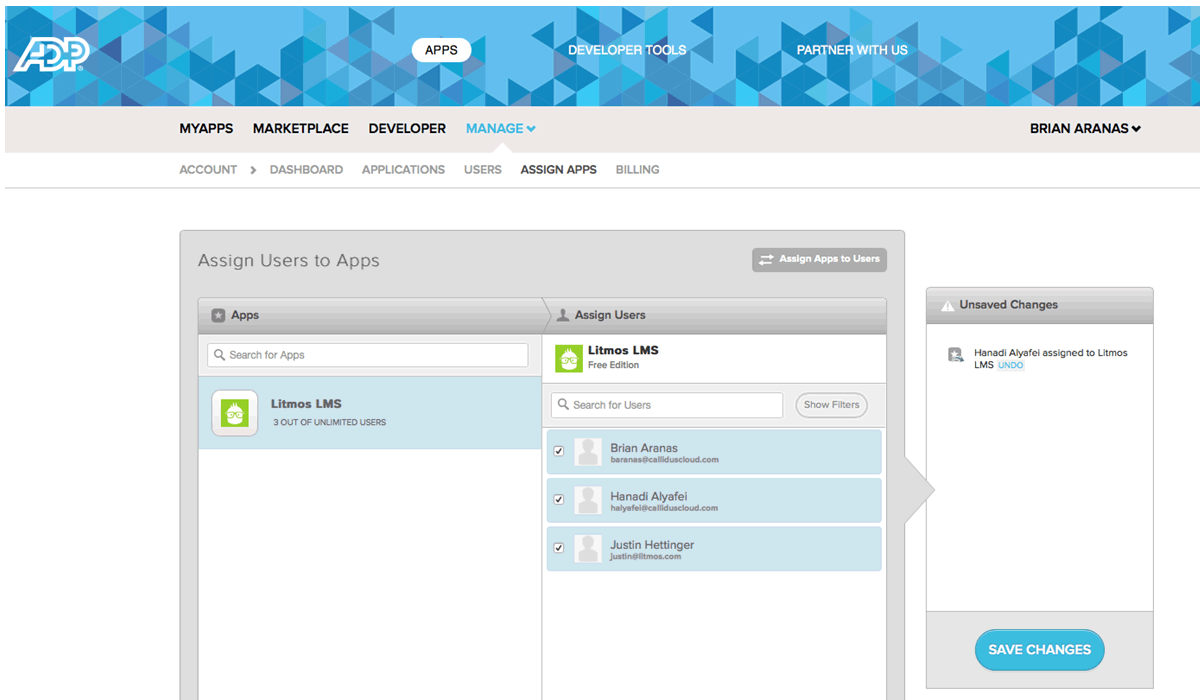1200x700 pixels.
Task: Click the star icon beside Apps header
Action: 218,315
